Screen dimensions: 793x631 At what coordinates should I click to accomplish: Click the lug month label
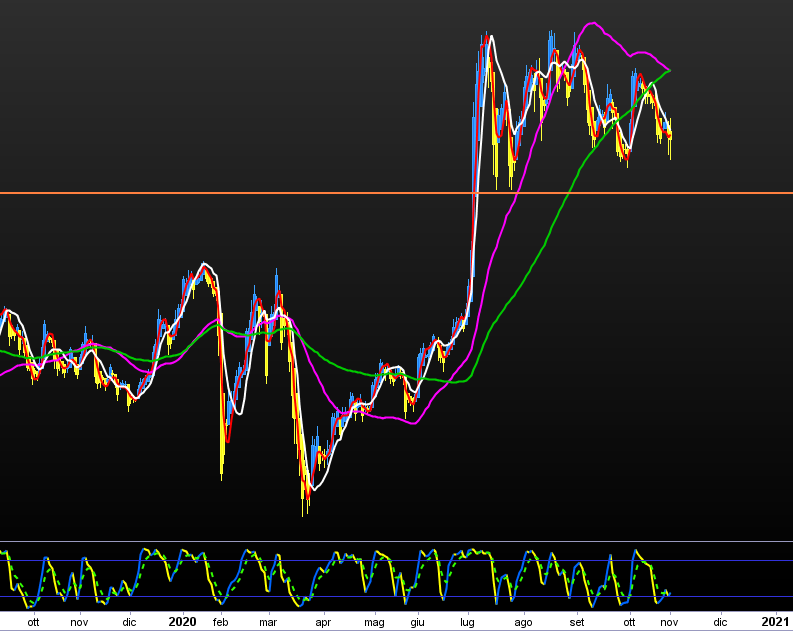point(467,622)
